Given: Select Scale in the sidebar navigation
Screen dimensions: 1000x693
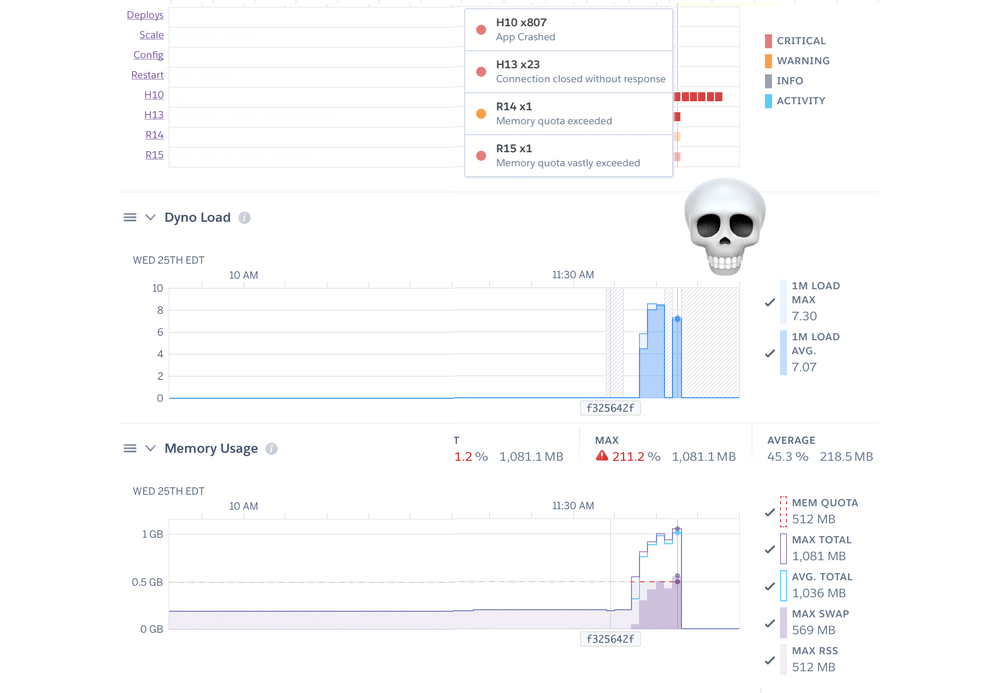Looking at the screenshot, I should [151, 34].
